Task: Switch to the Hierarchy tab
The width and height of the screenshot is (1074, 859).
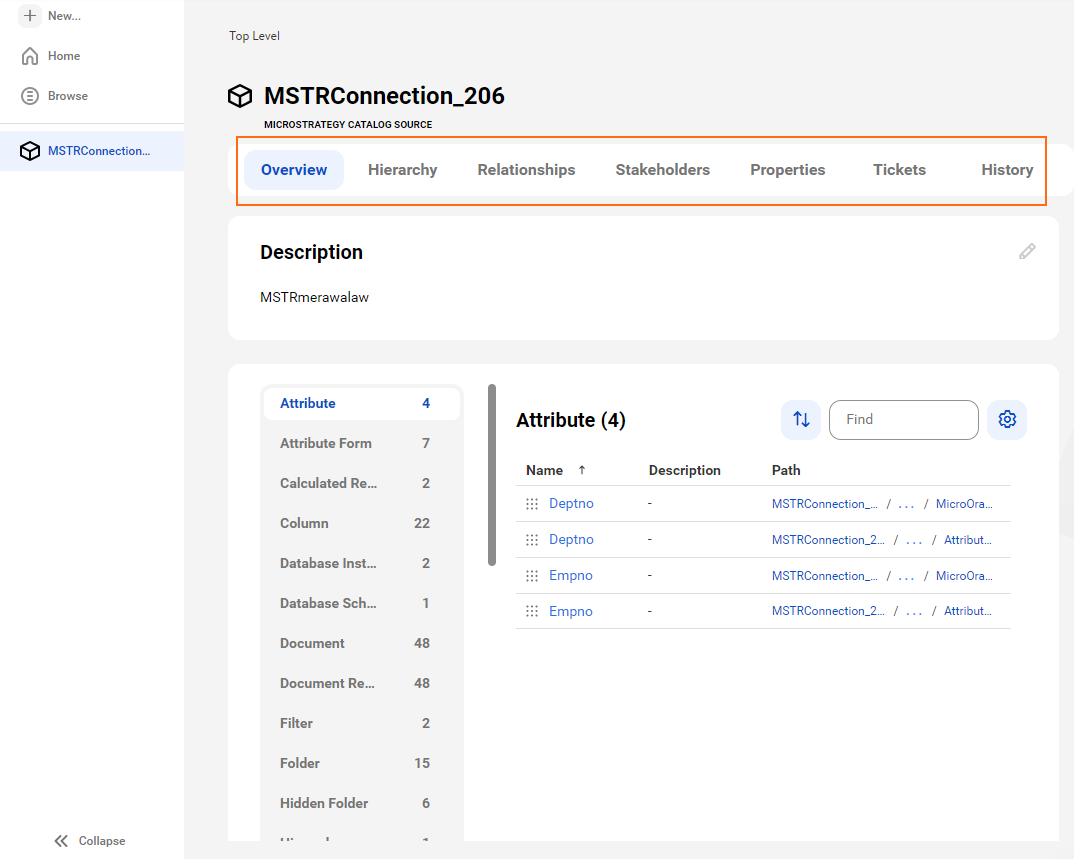Action: [403, 170]
